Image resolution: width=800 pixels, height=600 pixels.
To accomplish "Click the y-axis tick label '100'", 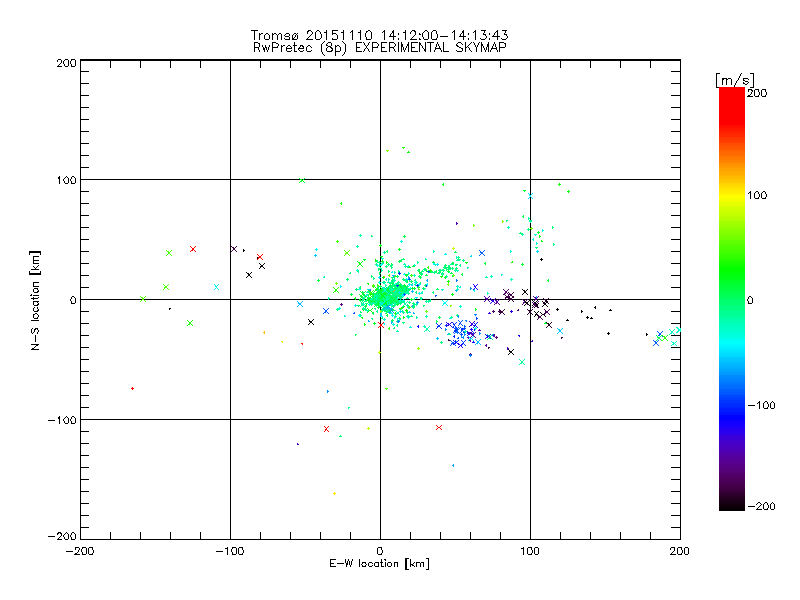I will click(x=66, y=180).
